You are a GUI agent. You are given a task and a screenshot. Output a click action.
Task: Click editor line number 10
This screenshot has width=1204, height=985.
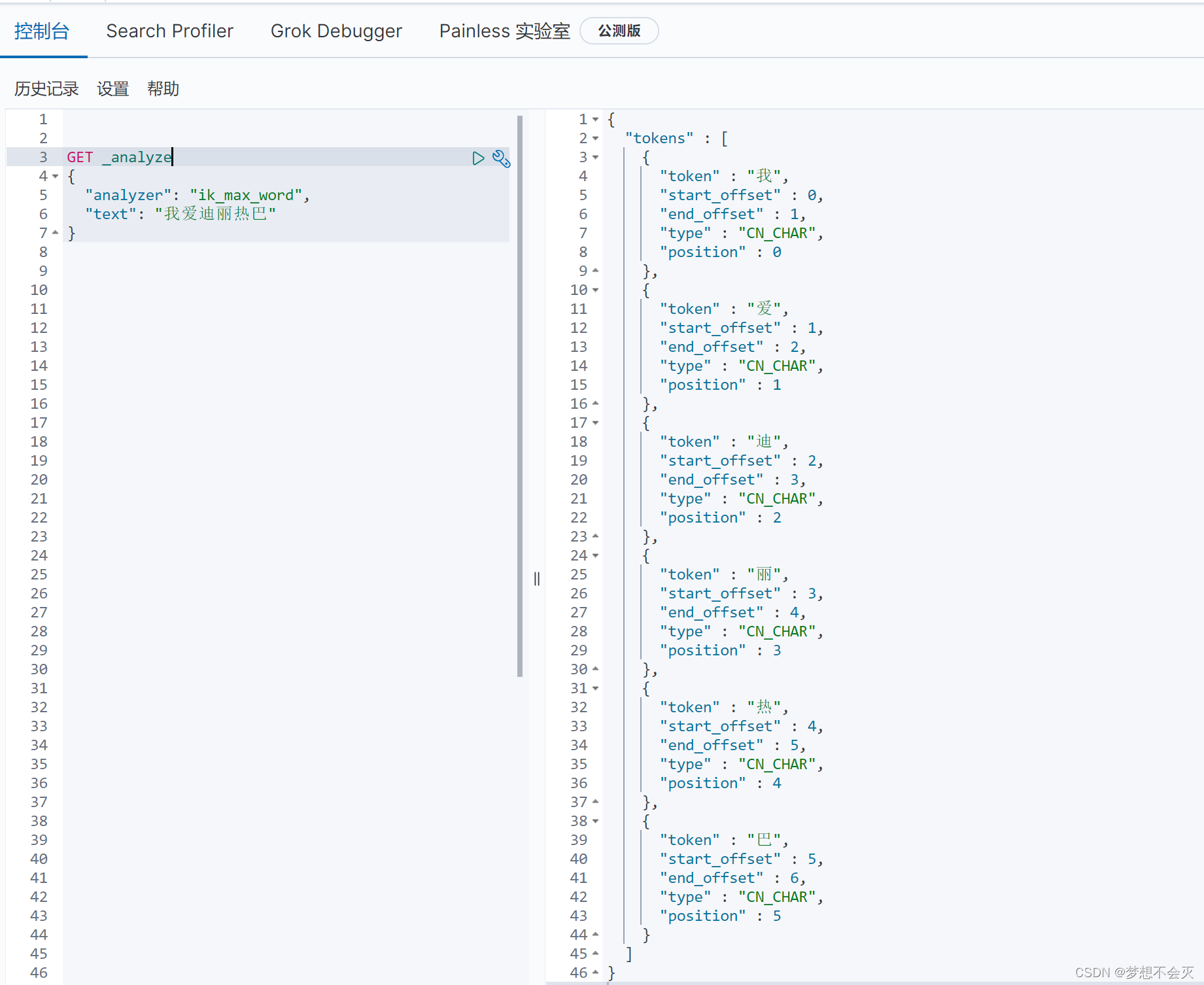pos(39,290)
